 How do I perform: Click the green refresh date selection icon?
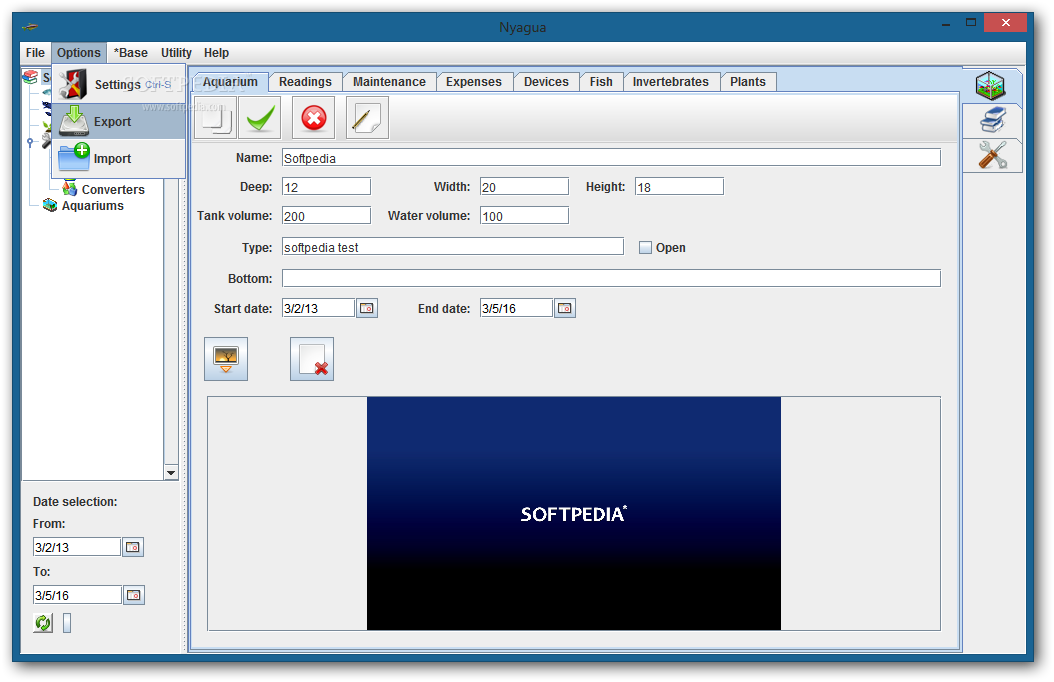click(x=43, y=623)
